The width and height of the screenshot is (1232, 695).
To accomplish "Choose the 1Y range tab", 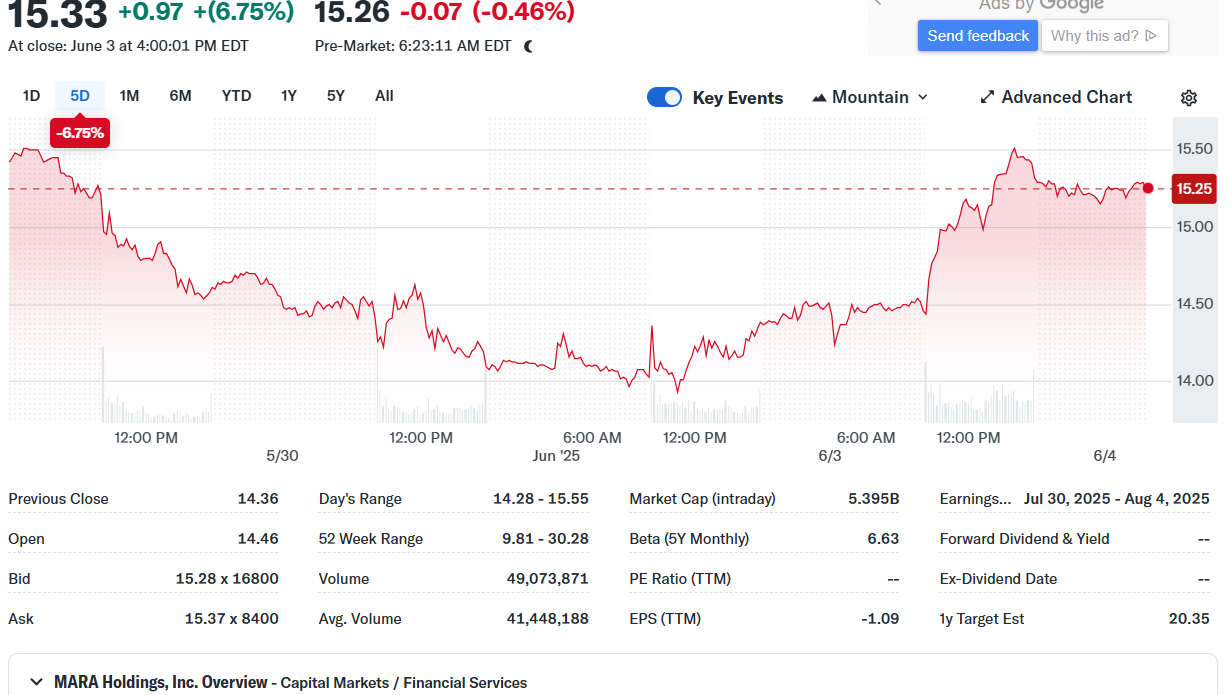I will (289, 96).
